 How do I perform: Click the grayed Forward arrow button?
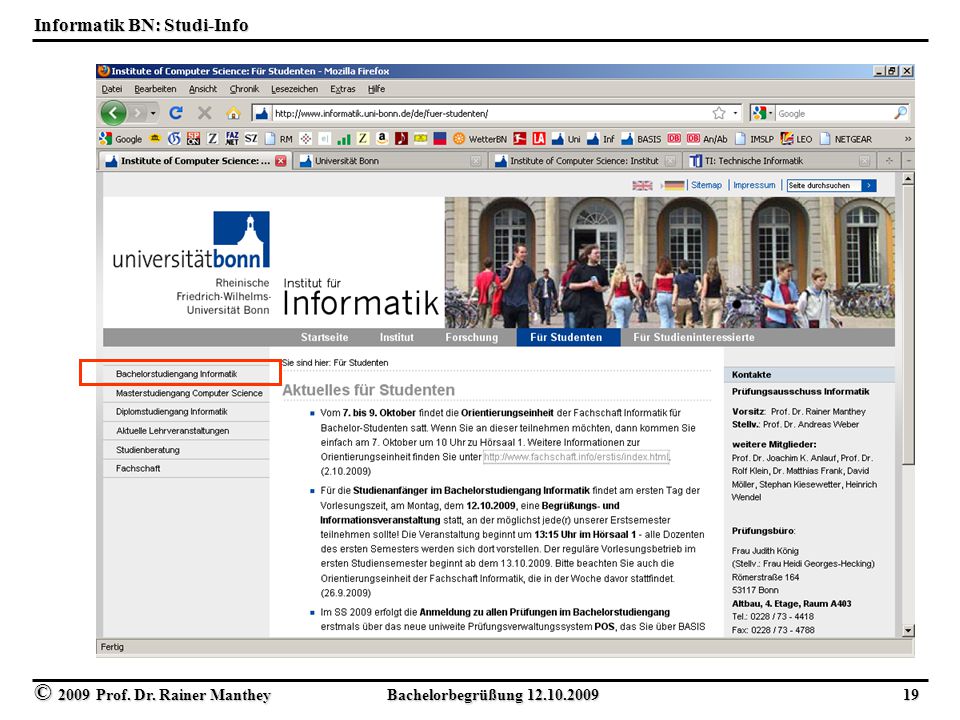tap(138, 113)
